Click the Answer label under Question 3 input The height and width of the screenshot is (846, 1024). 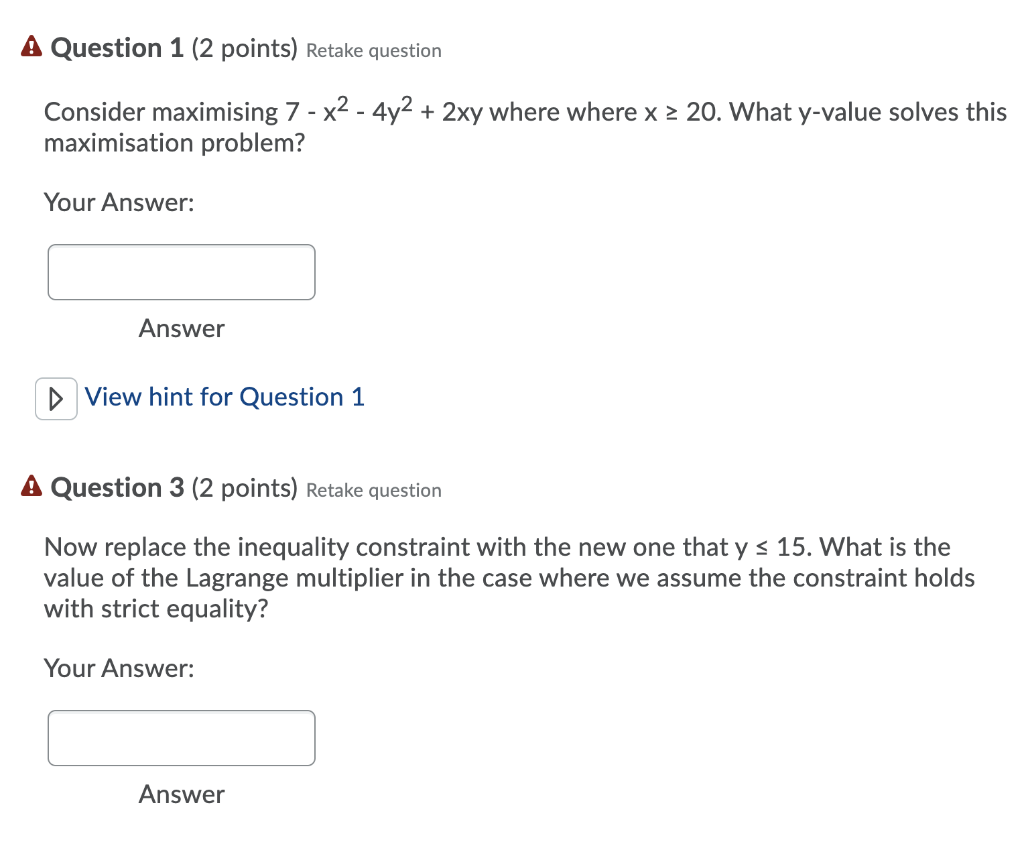181,794
